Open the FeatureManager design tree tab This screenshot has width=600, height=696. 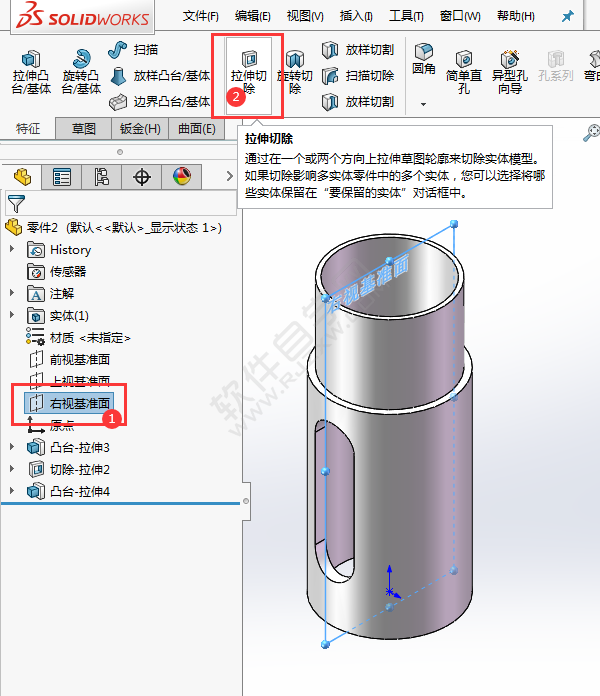point(22,177)
